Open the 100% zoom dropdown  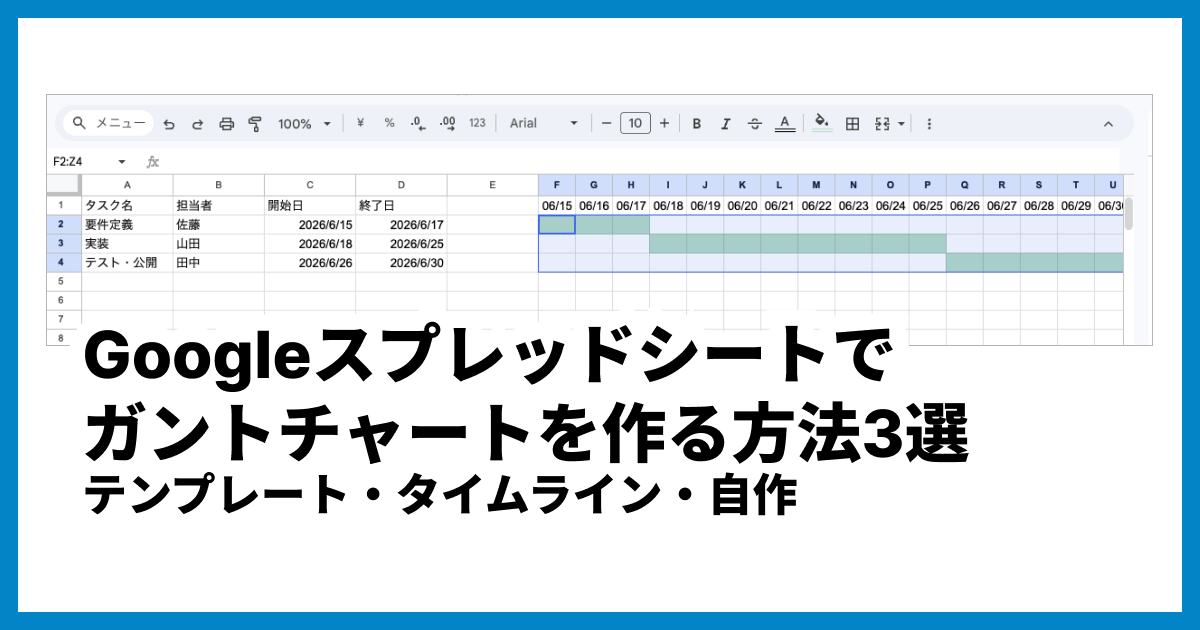coord(304,124)
